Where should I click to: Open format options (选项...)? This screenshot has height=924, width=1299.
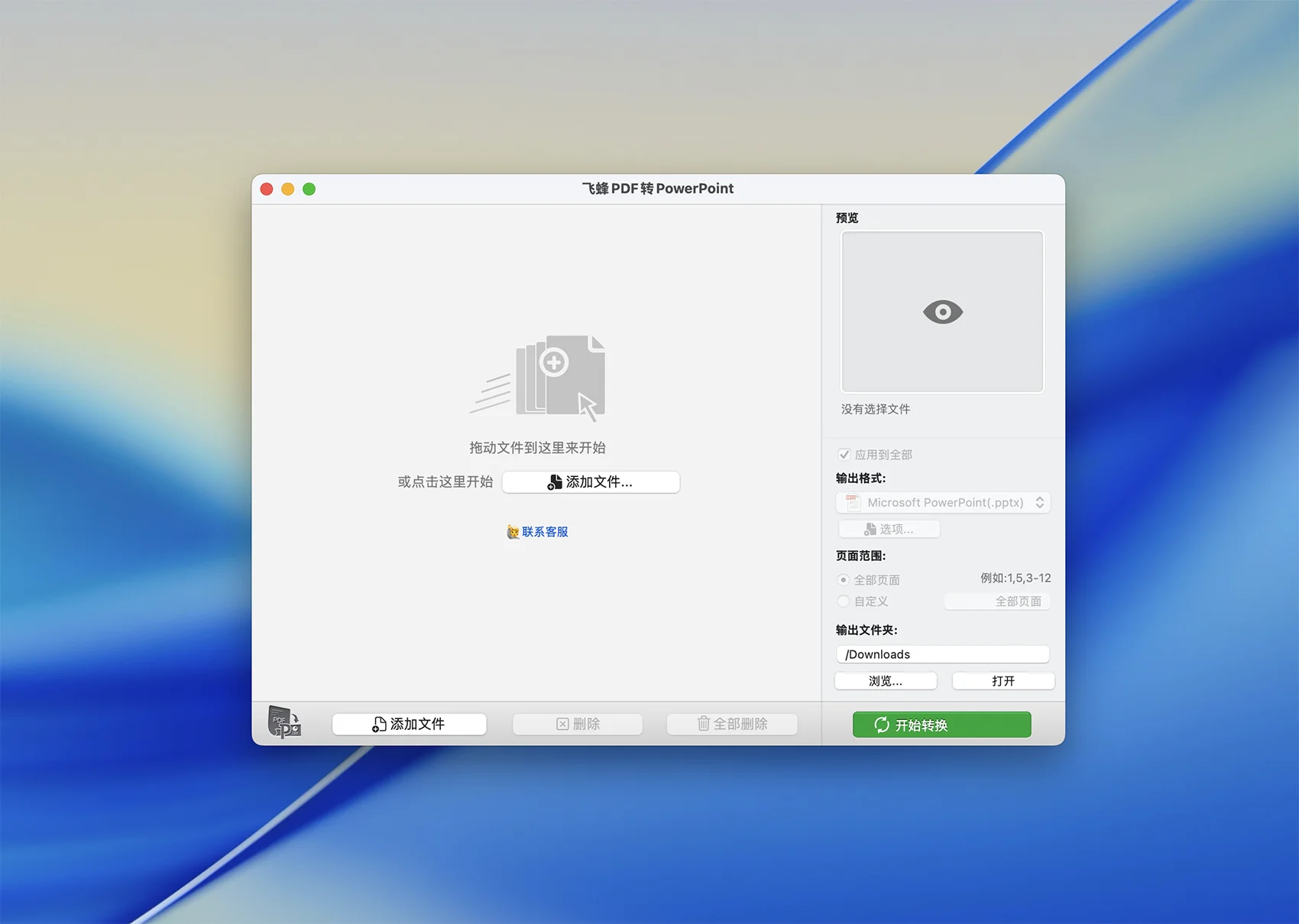(x=889, y=529)
